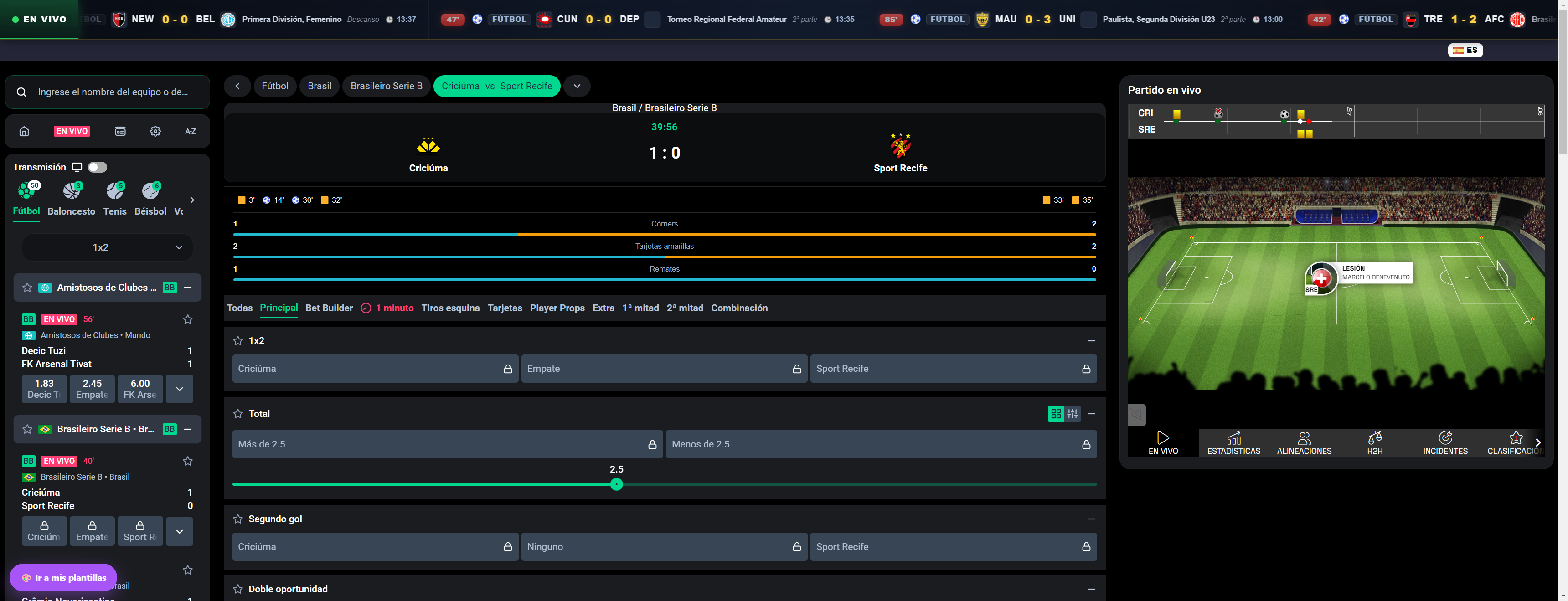The height and width of the screenshot is (601, 1568).
Task: Click the 45' half-time timeline marker
Action: 1350,111
